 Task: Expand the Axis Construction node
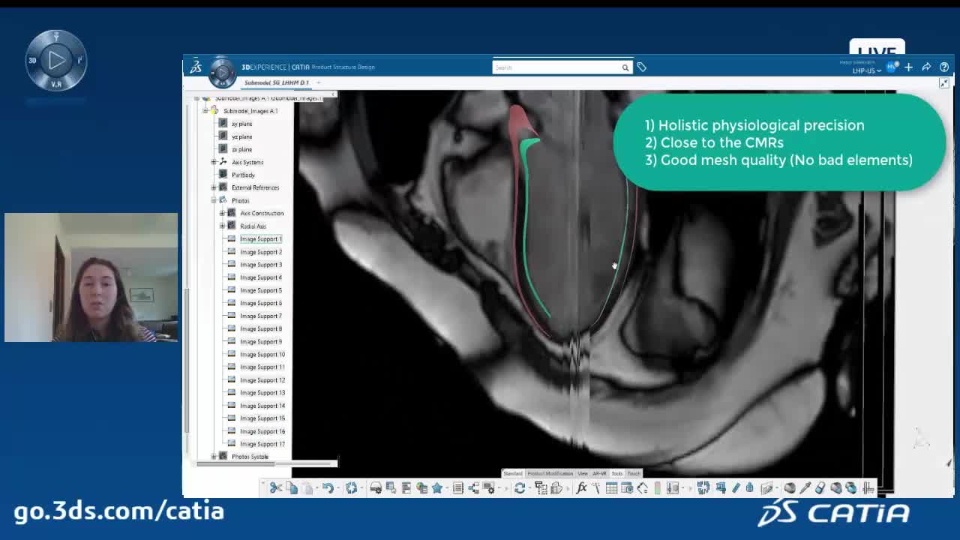[222, 213]
